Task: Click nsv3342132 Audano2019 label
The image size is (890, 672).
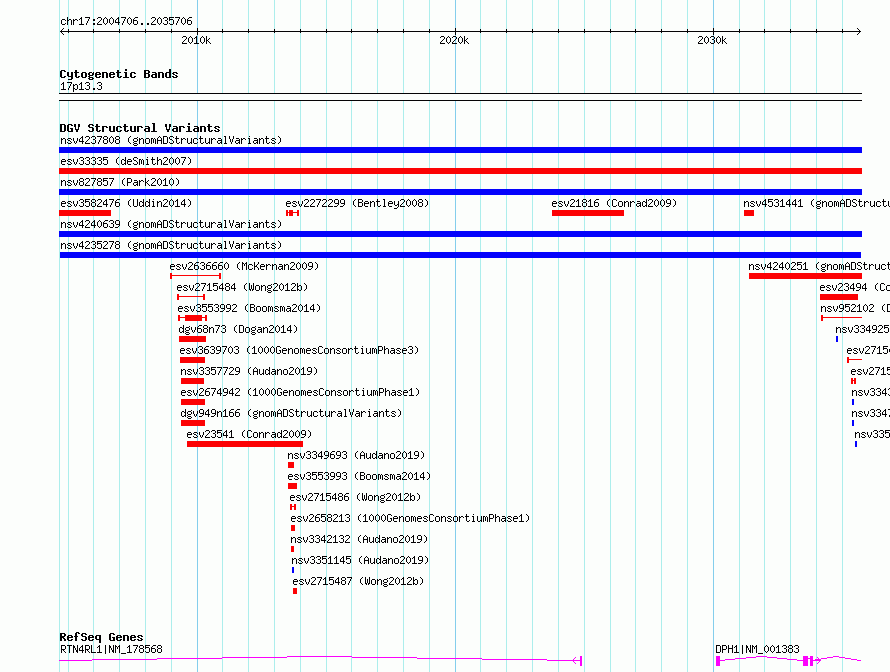Action: pos(359,539)
